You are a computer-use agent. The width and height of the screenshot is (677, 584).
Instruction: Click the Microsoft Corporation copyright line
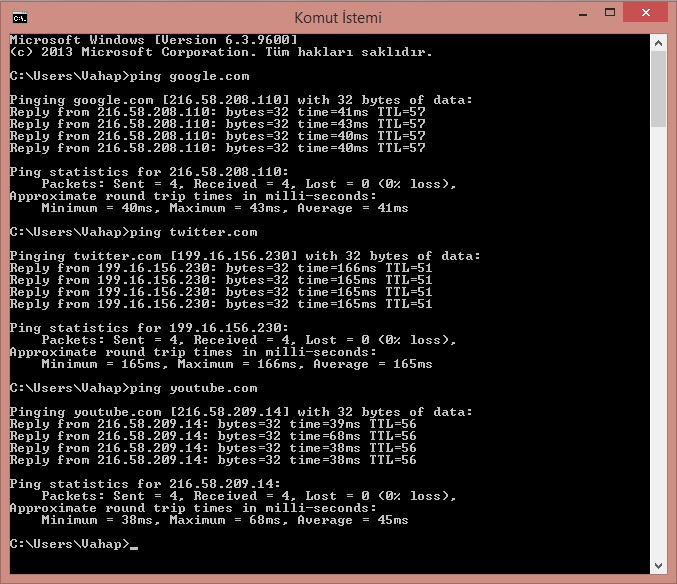(x=221, y=52)
